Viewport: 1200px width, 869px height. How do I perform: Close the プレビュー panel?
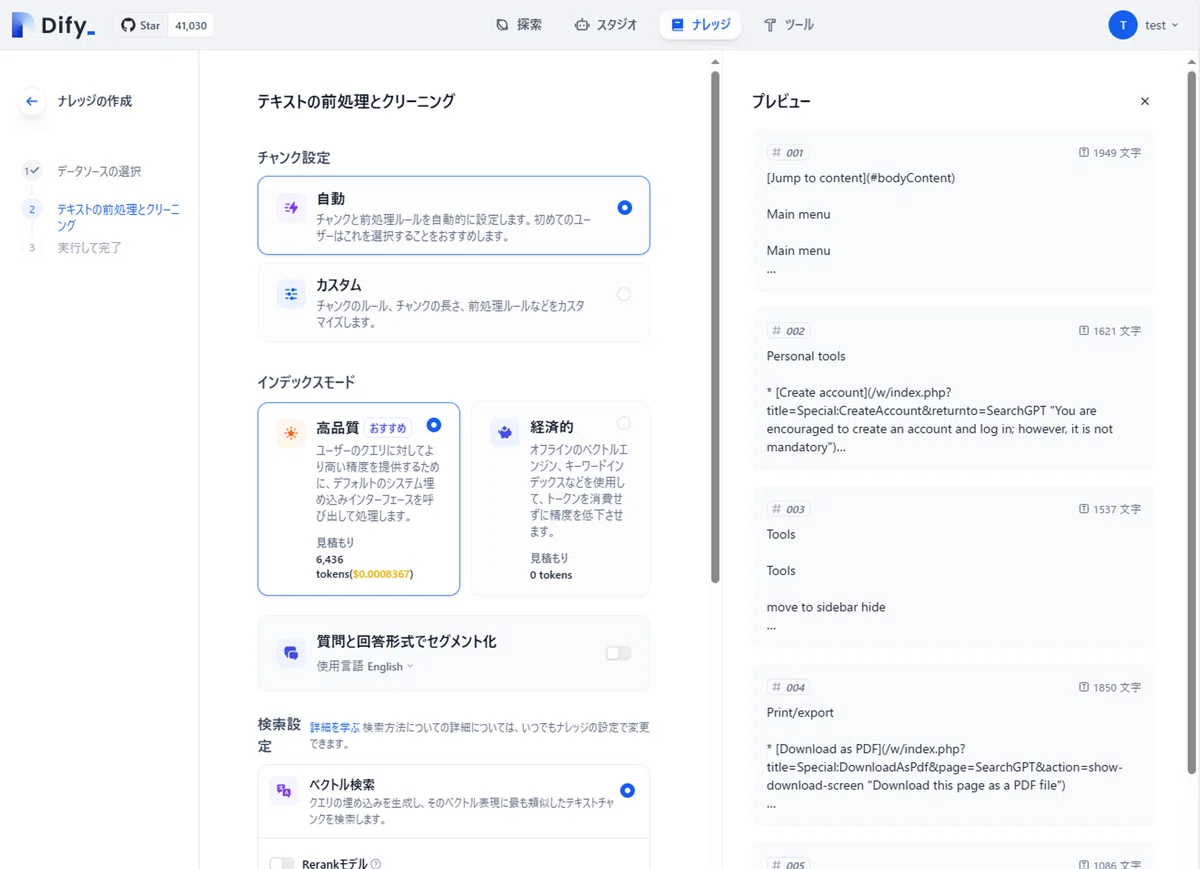[x=1145, y=101]
